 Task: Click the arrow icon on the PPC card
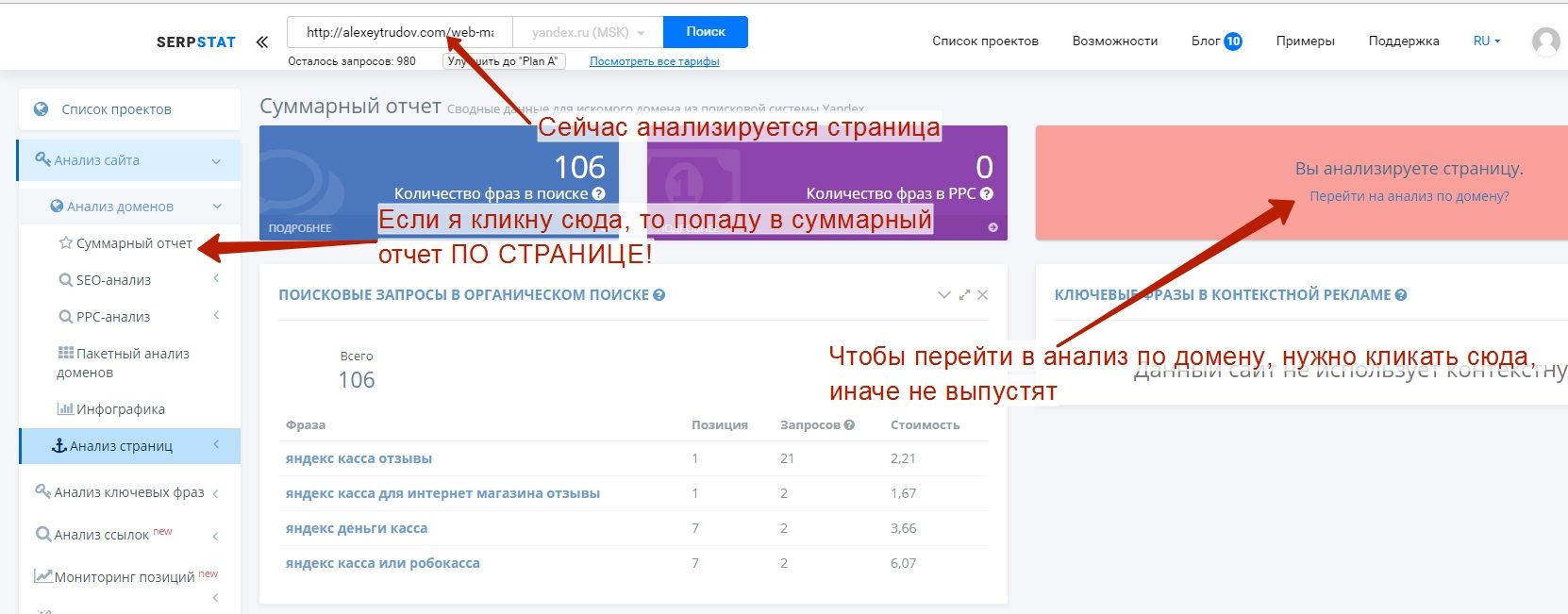pyautogui.click(x=993, y=227)
